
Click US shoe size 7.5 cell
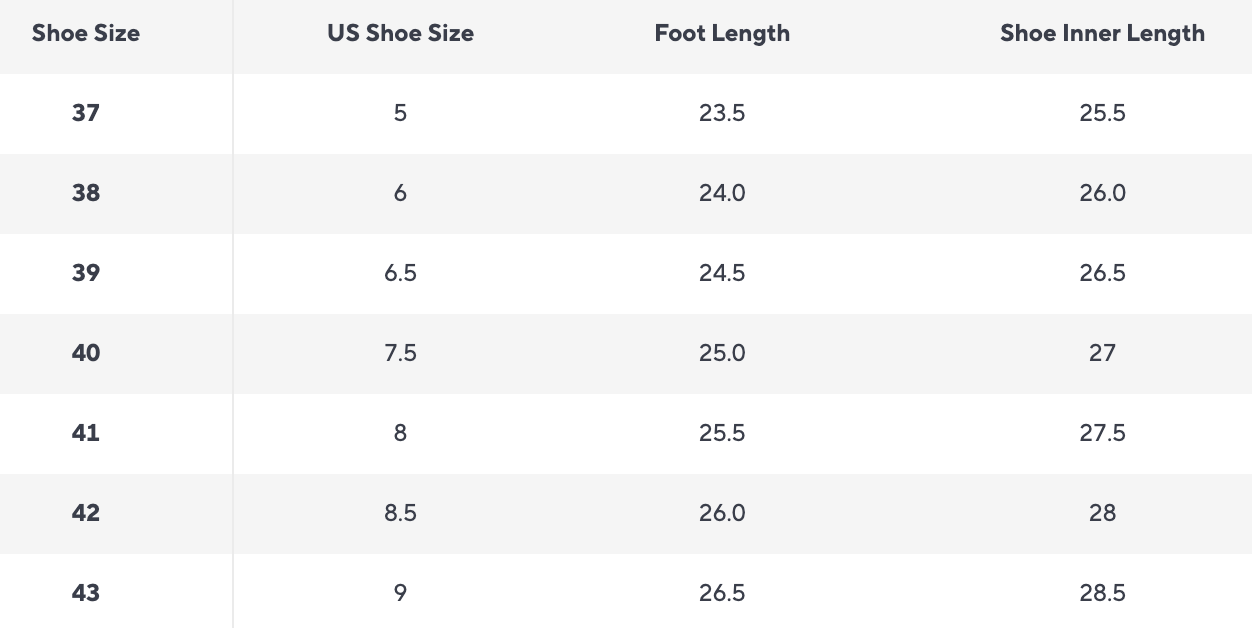pyautogui.click(x=400, y=353)
